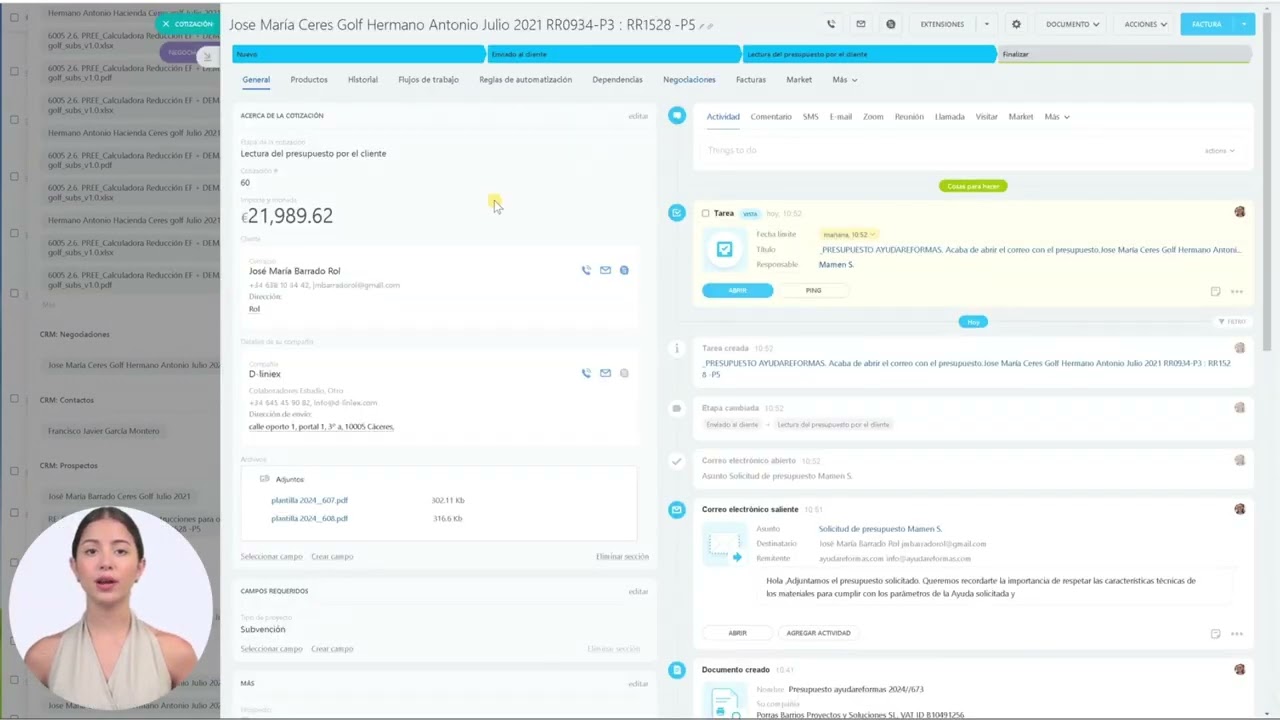Viewport: 1280px width, 720px height.
Task: Open the Flujos de trabajo tab
Action: 428,80
